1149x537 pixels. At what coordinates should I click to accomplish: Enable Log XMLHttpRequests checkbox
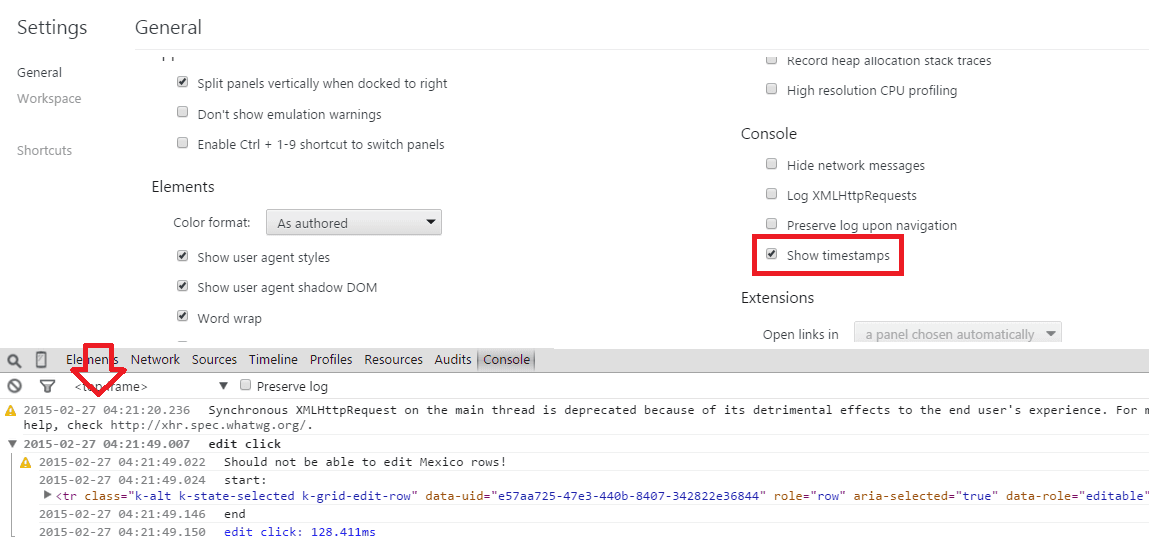(771, 195)
